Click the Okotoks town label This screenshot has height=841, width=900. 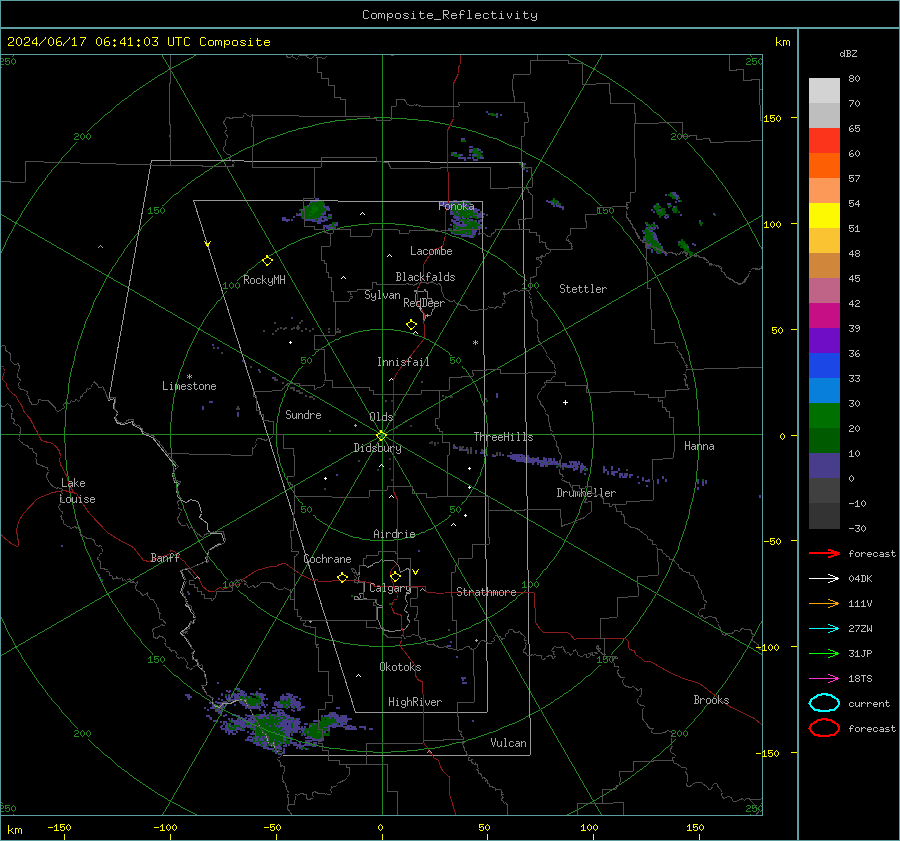(x=400, y=667)
